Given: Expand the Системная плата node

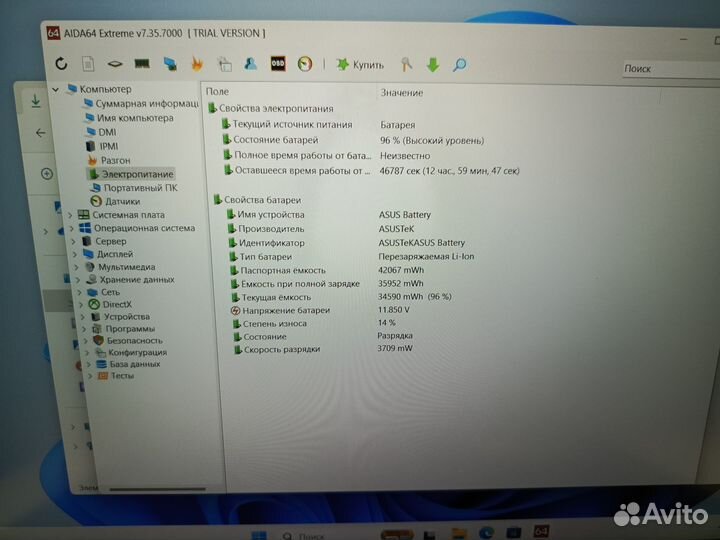Looking at the screenshot, I should pos(70,215).
